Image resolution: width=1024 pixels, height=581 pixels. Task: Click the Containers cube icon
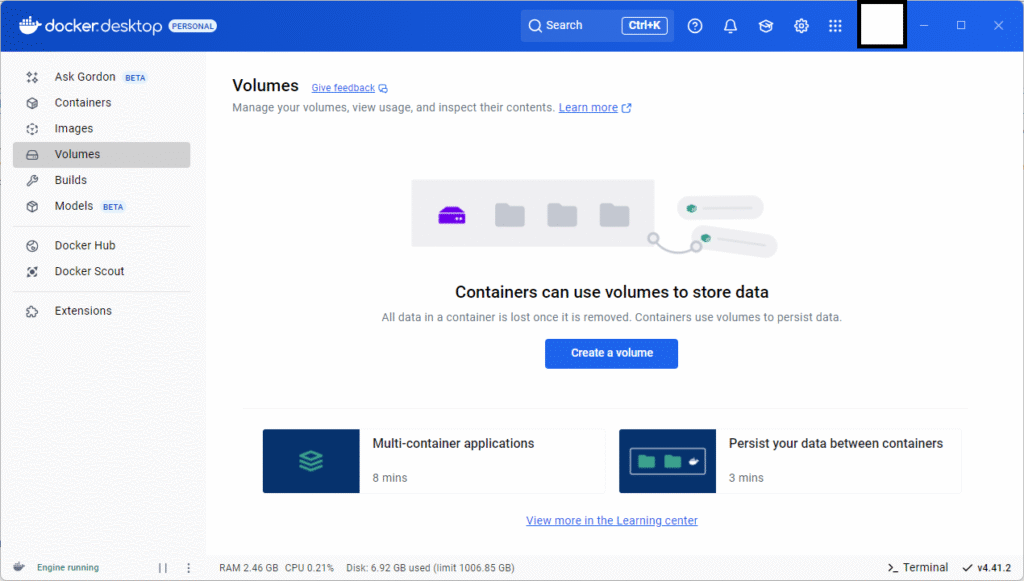[32, 103]
